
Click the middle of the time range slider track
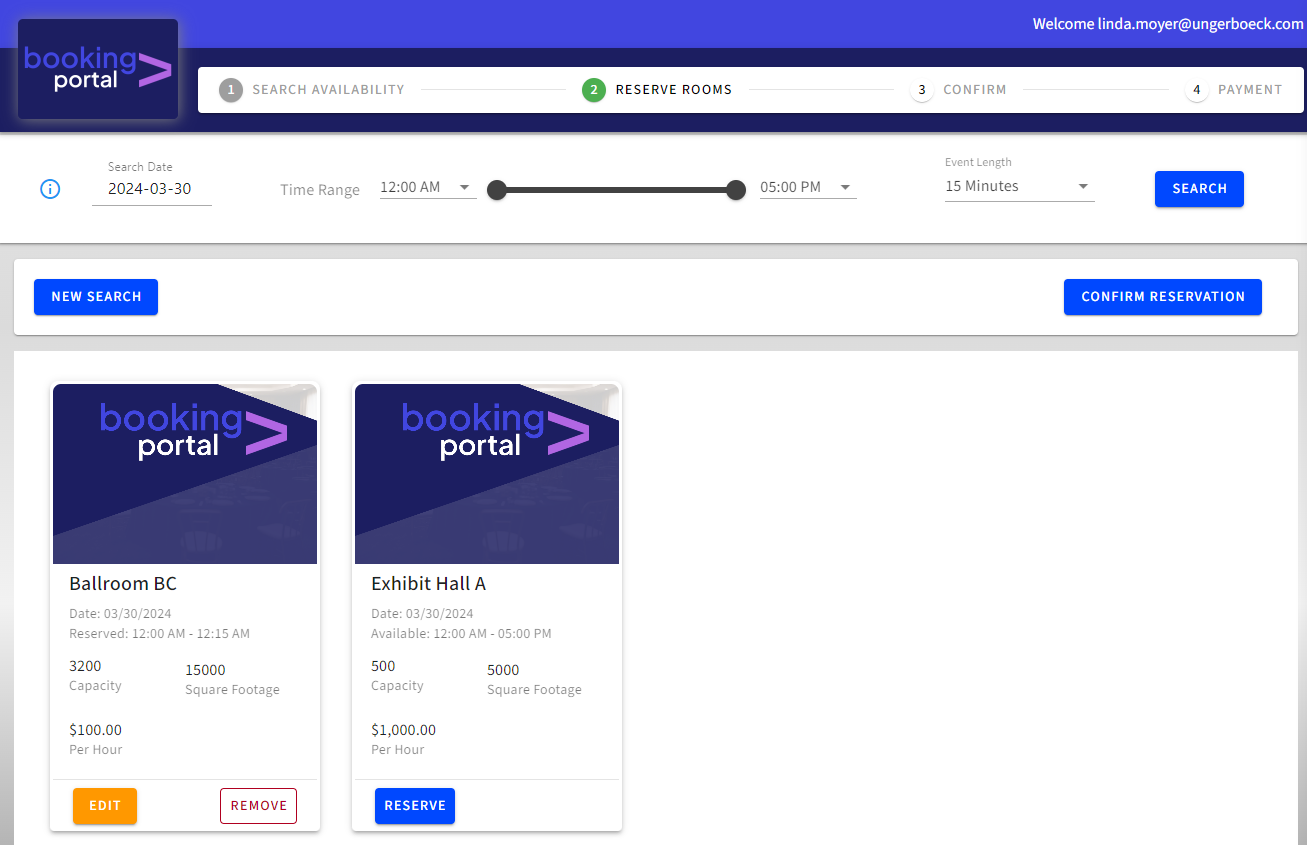click(x=616, y=190)
